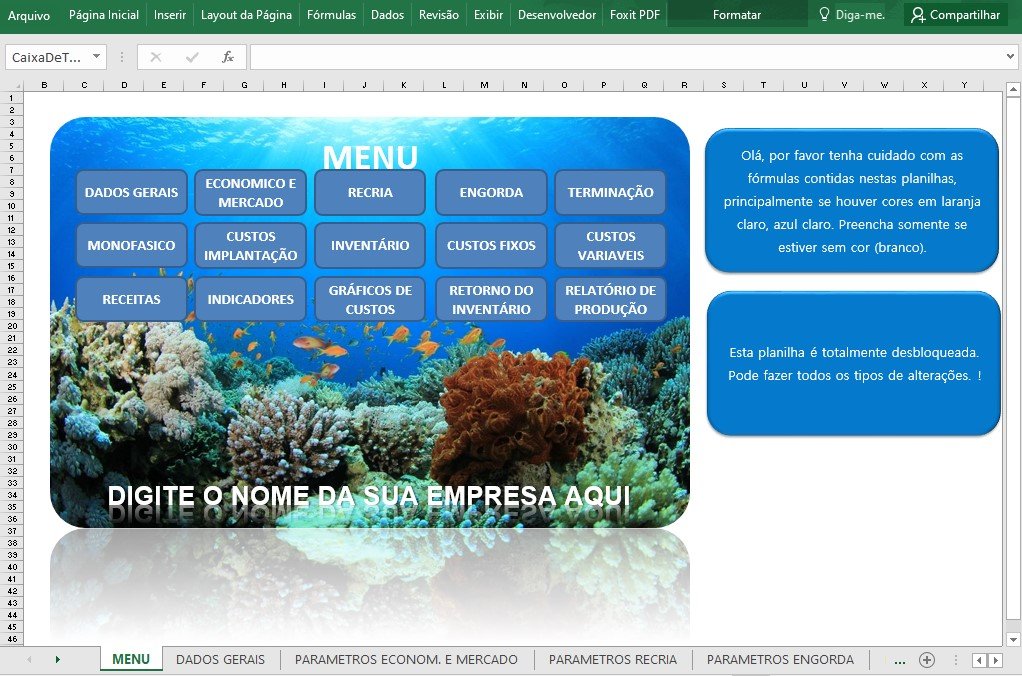Select column T header
Viewport: 1022px width, 676px height.
coord(763,85)
